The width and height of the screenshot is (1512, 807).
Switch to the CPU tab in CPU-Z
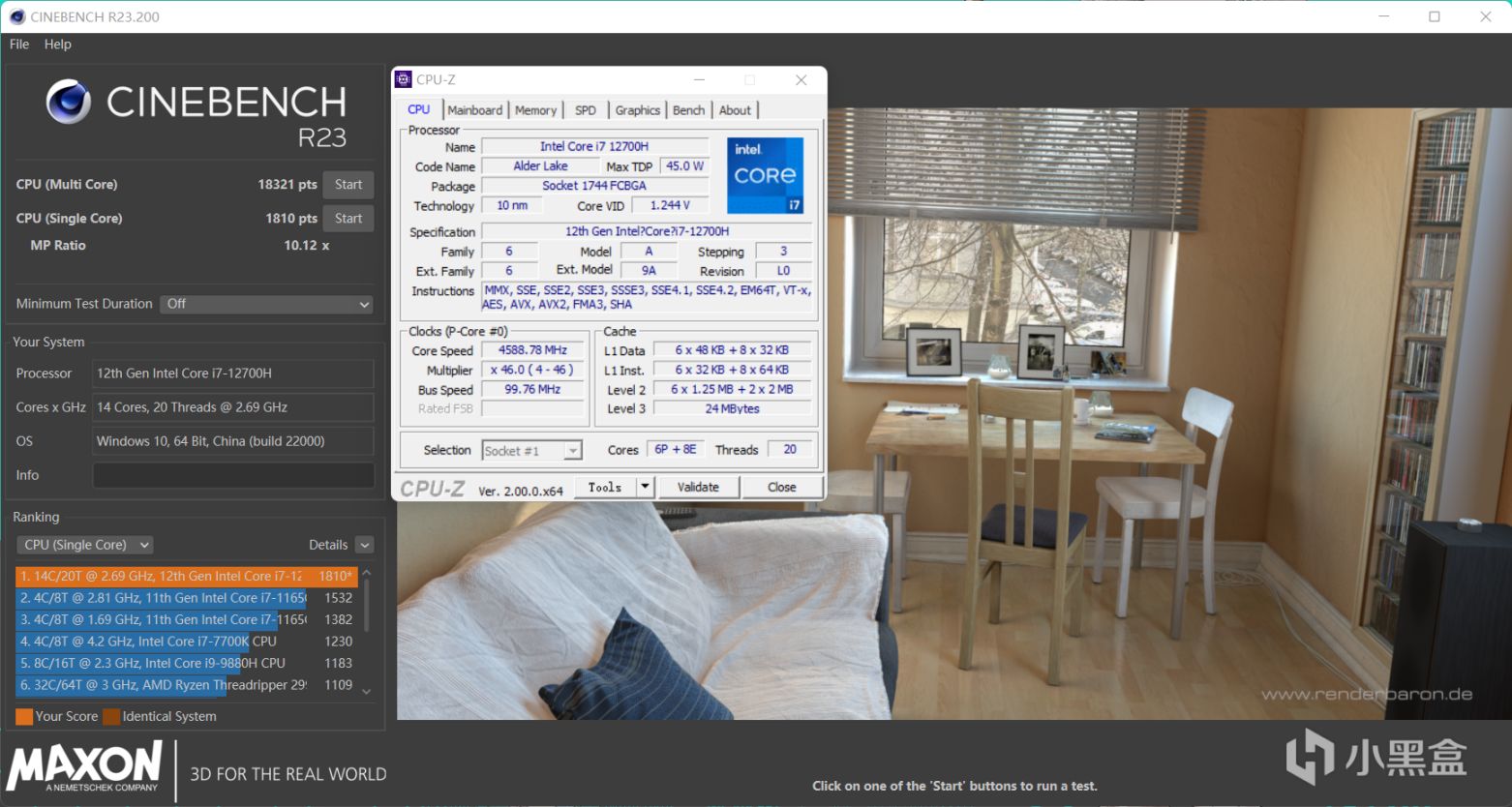tap(419, 109)
